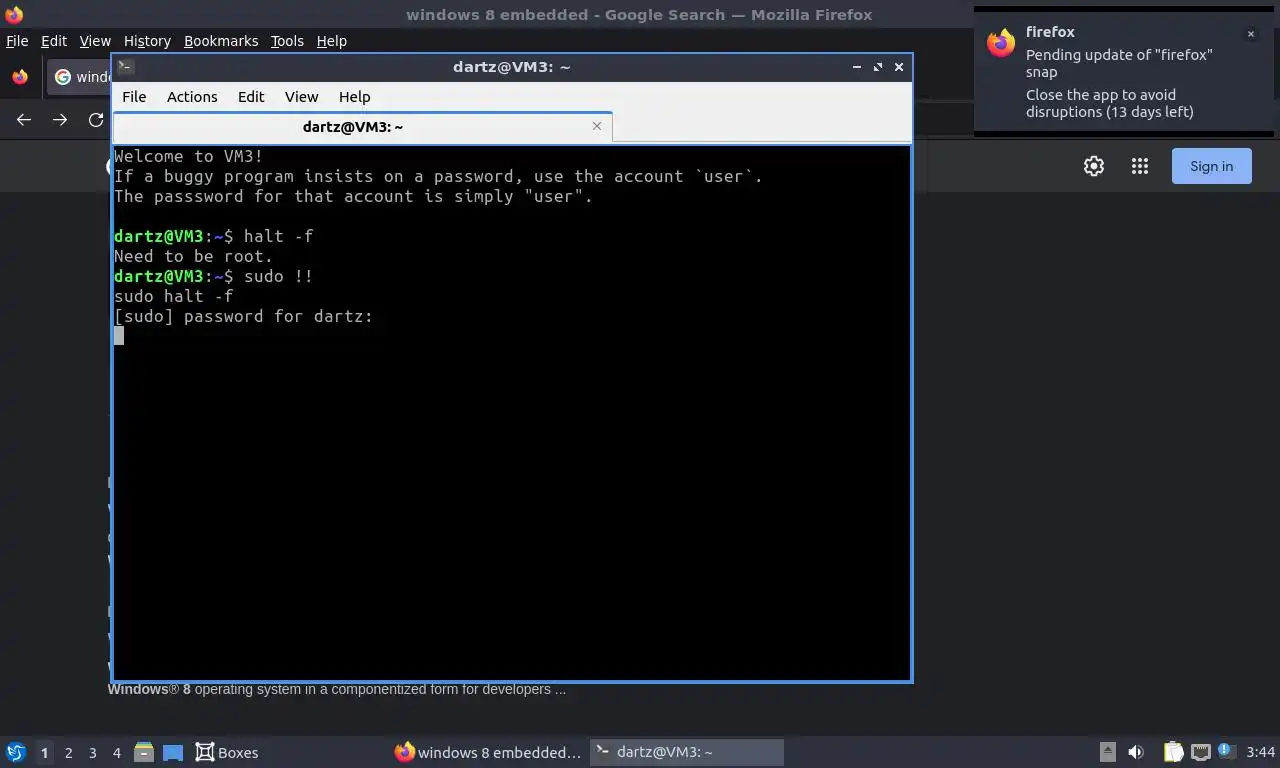Image resolution: width=1280 pixels, height=768 pixels.
Task: Go back in Firefox
Action: [24, 120]
